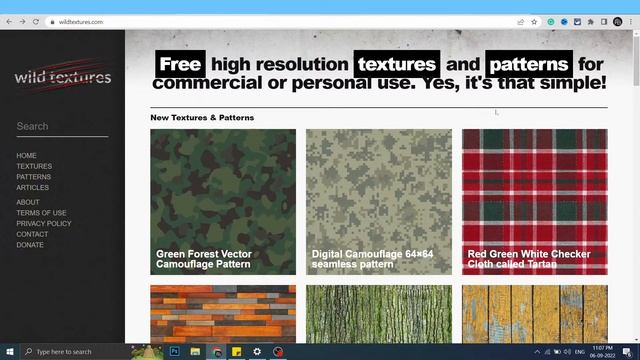Open the CONTACT link
Screen dimensions: 640x360
point(32,234)
